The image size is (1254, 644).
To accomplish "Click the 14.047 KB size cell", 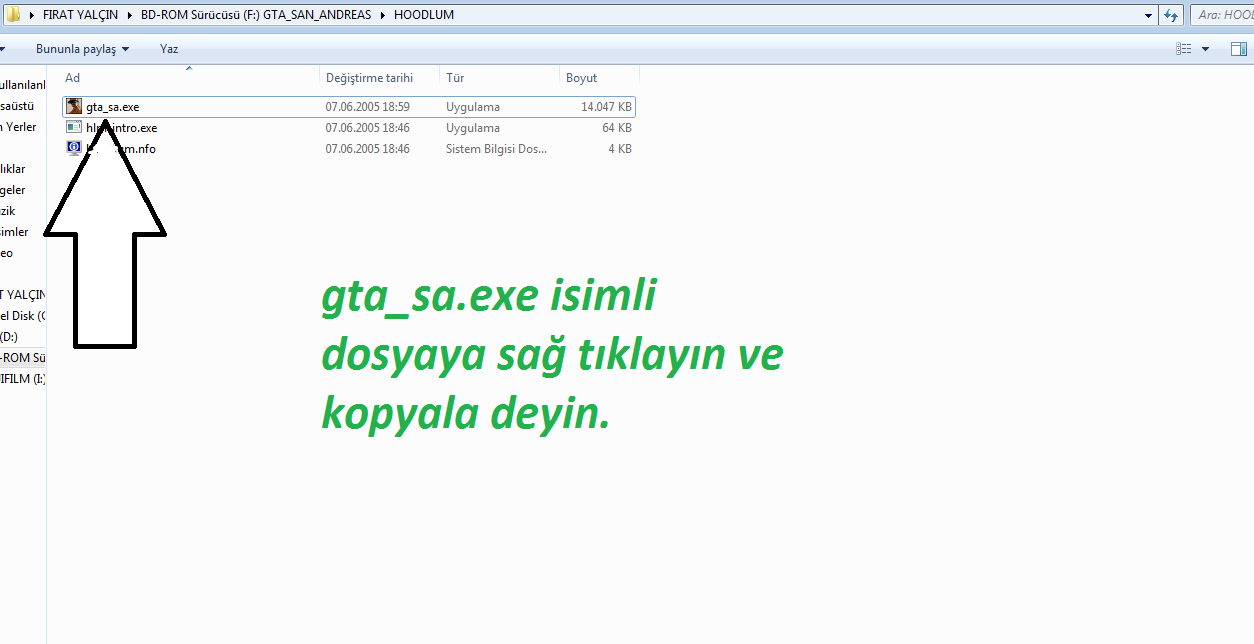I will click(x=606, y=107).
